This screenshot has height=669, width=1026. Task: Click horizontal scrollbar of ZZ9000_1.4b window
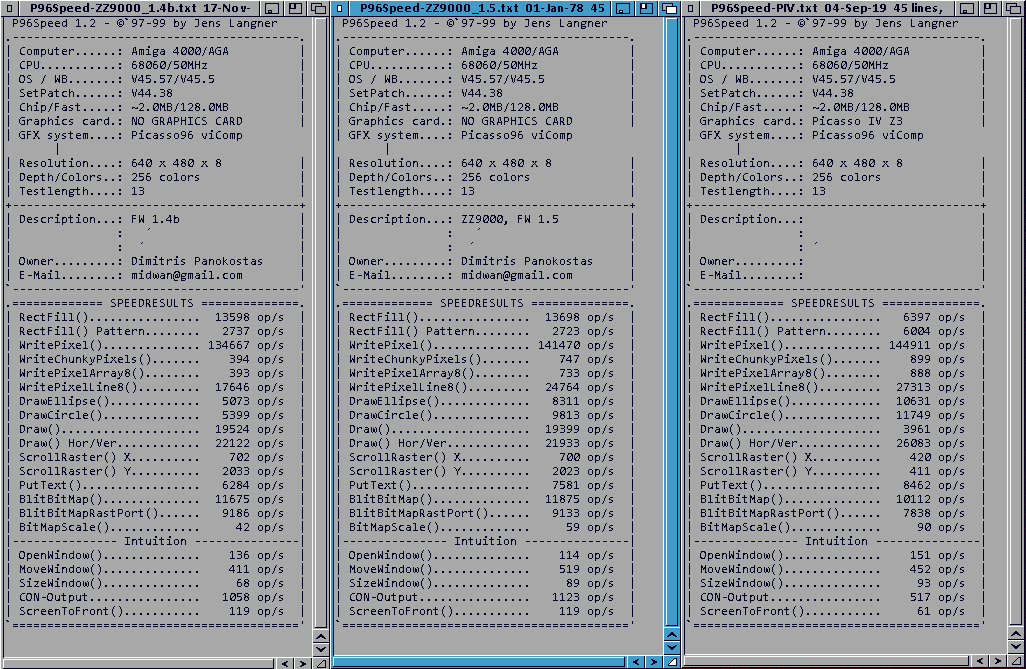139,663
